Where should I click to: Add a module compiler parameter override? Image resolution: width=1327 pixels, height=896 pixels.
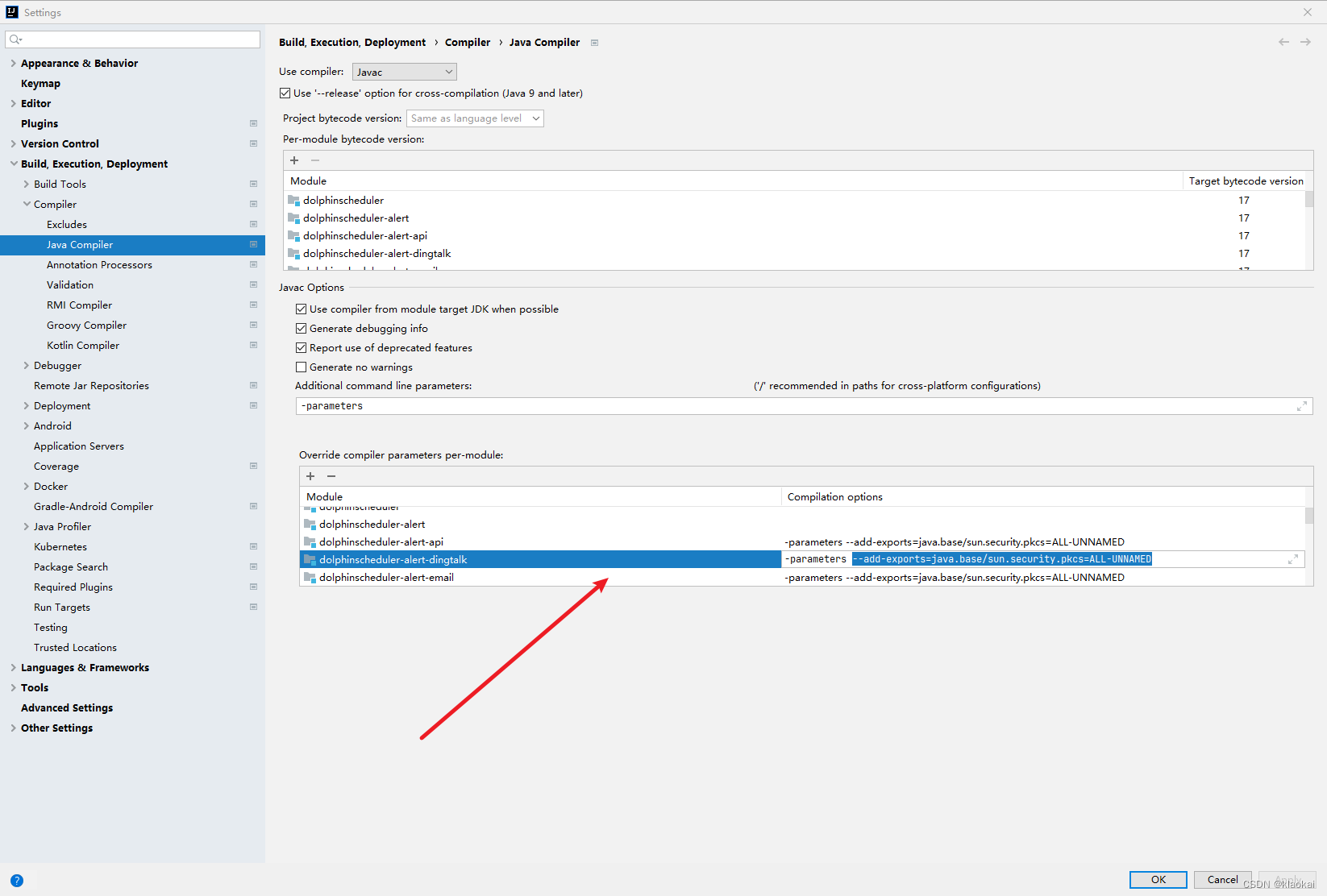pos(310,476)
